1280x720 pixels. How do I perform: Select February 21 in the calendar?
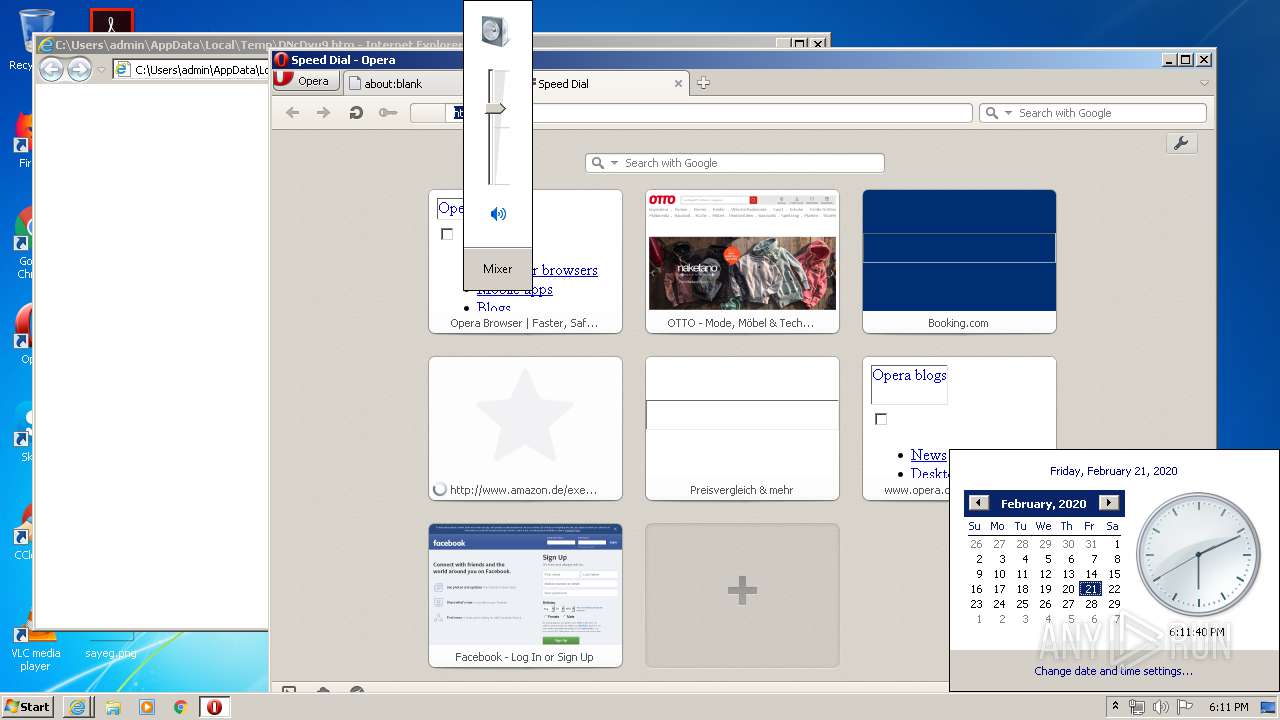pyautogui.click(x=1090, y=589)
